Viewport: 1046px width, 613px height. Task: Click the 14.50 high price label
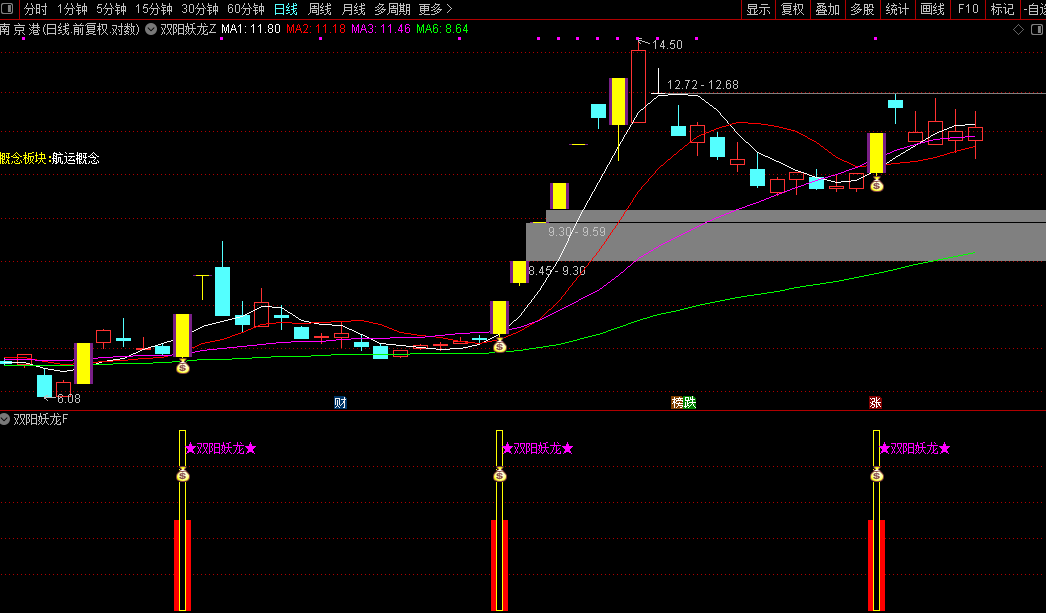pyautogui.click(x=667, y=45)
